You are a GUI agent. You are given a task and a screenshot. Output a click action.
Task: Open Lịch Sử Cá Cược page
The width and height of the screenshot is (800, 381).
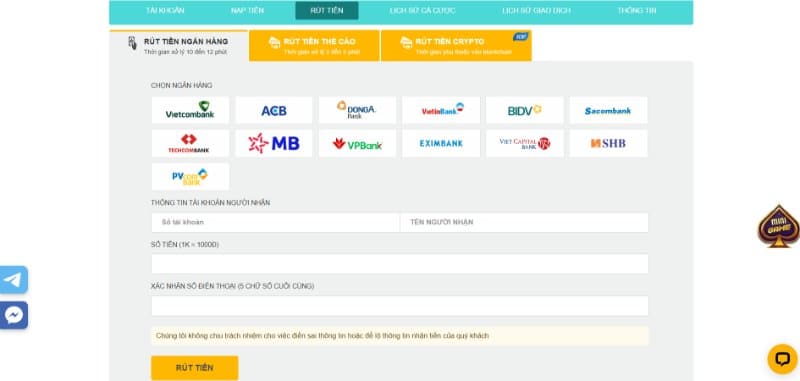(x=422, y=10)
